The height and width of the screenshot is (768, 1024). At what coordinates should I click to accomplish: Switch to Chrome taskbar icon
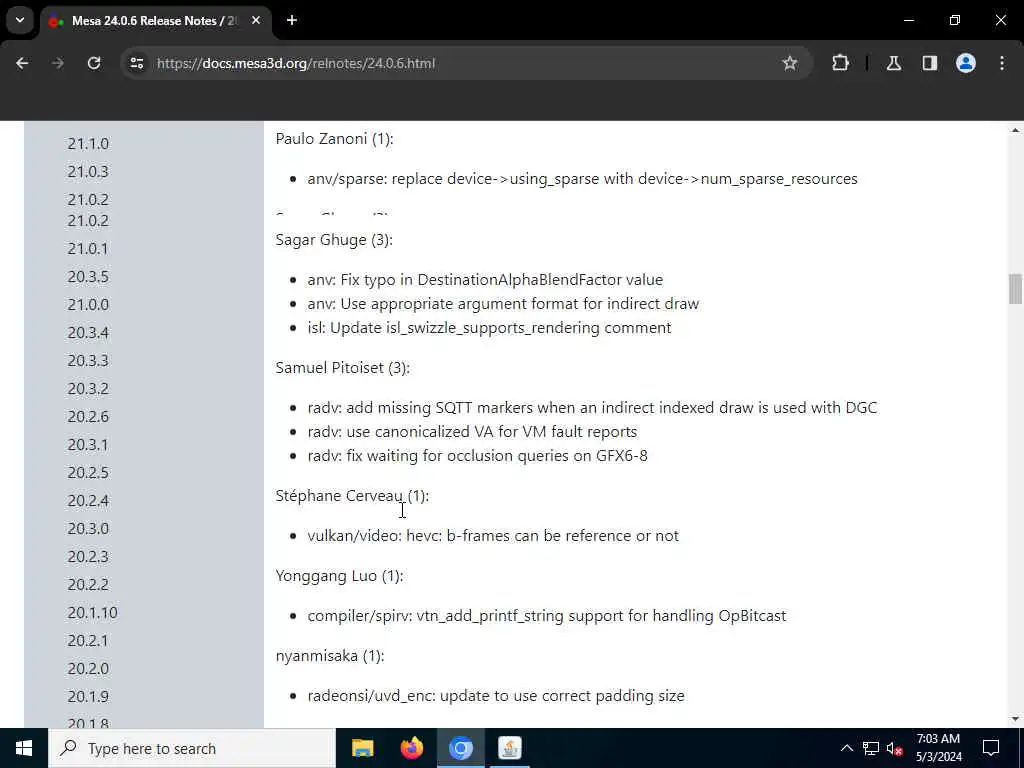coord(460,748)
